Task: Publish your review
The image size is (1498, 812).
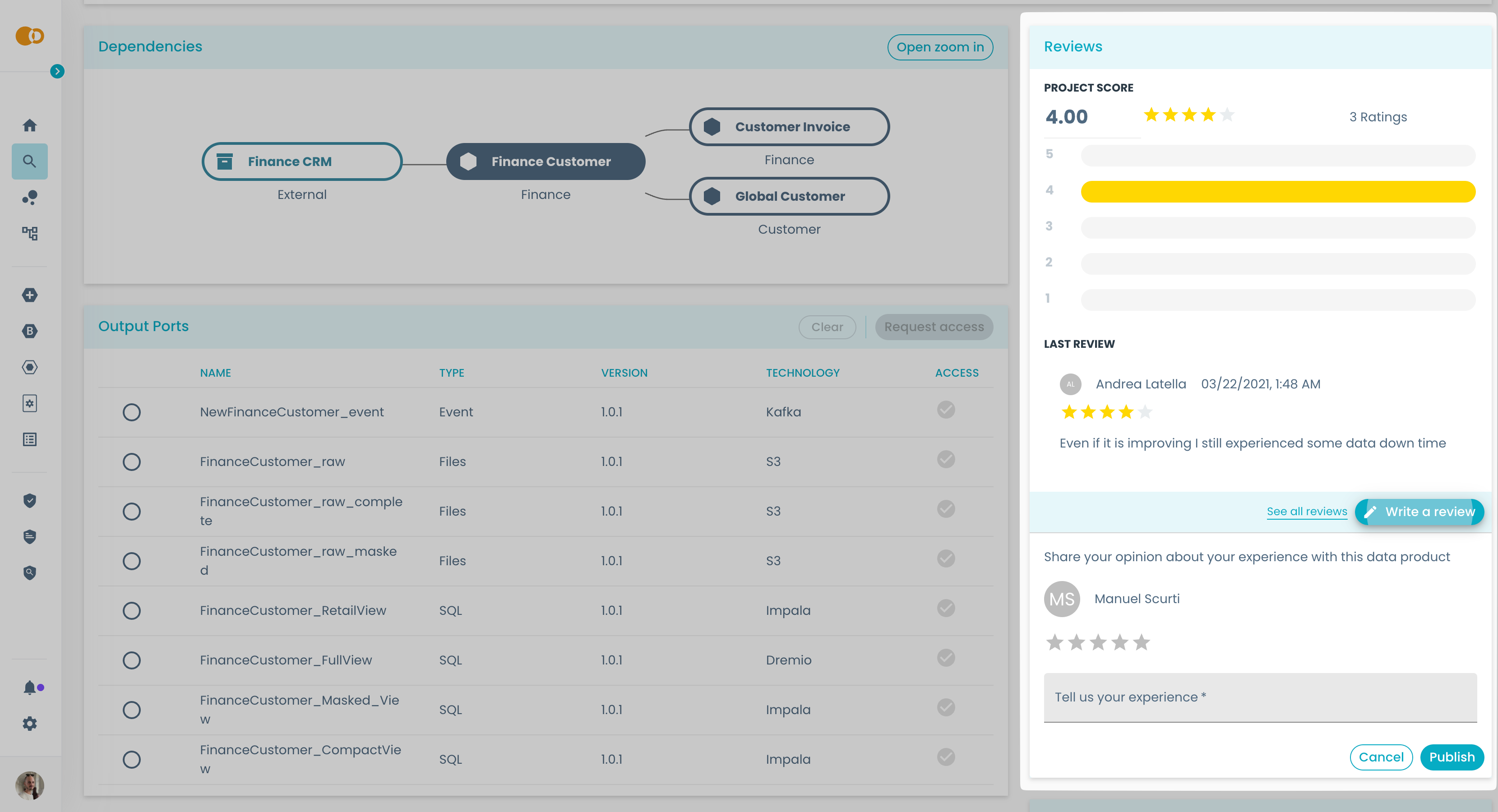Action: point(1452,757)
